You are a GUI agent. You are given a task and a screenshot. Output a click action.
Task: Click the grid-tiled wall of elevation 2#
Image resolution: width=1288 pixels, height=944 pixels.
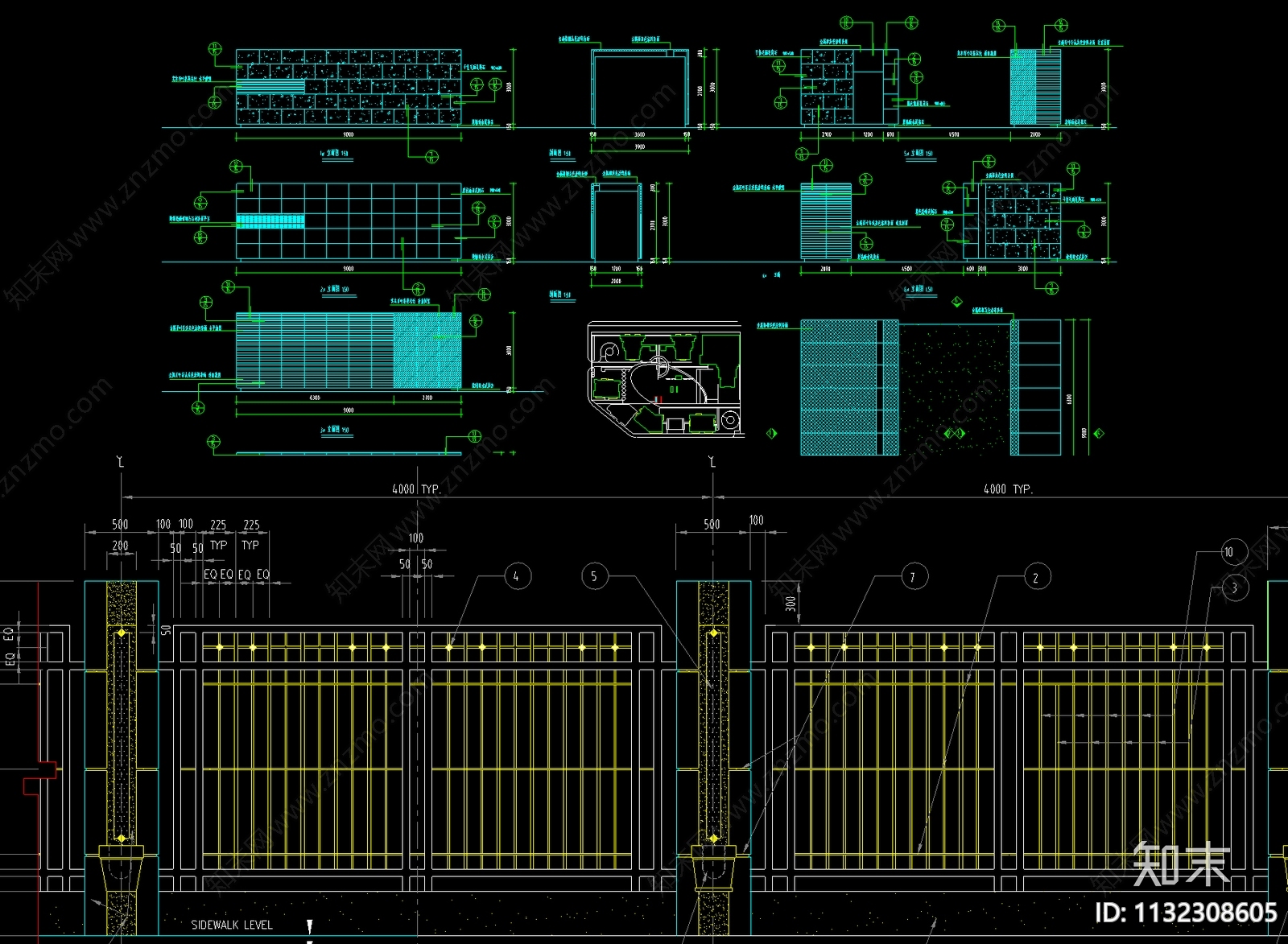349,221
